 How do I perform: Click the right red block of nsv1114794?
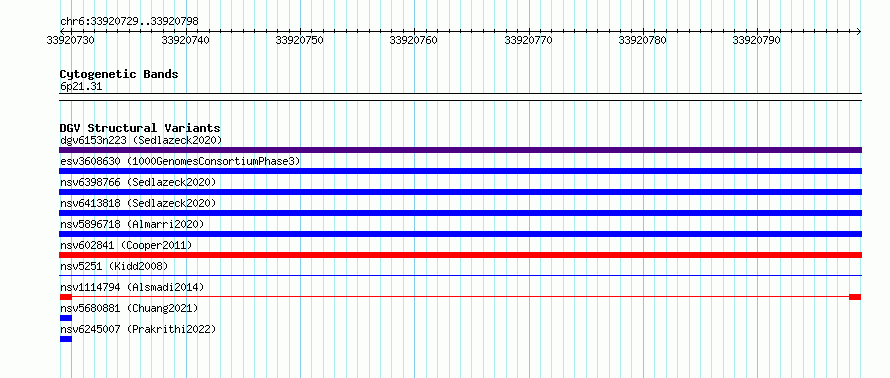click(x=855, y=297)
